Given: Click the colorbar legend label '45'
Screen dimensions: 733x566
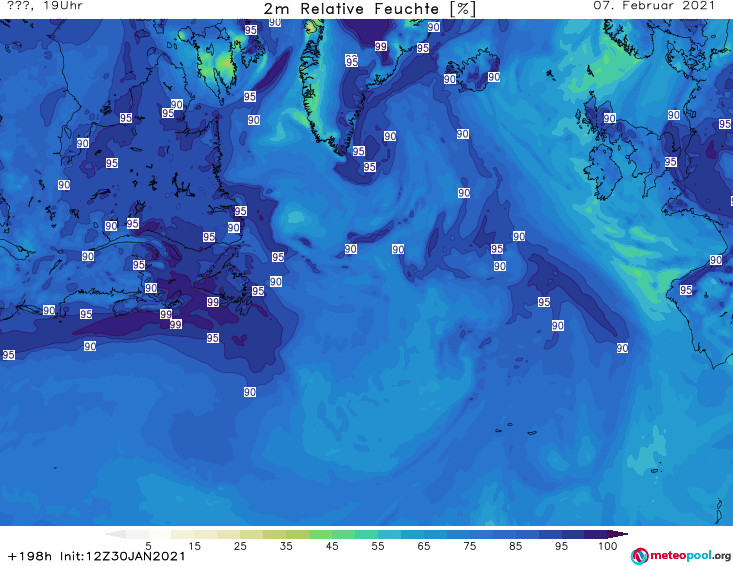Looking at the screenshot, I should click(x=332, y=546).
